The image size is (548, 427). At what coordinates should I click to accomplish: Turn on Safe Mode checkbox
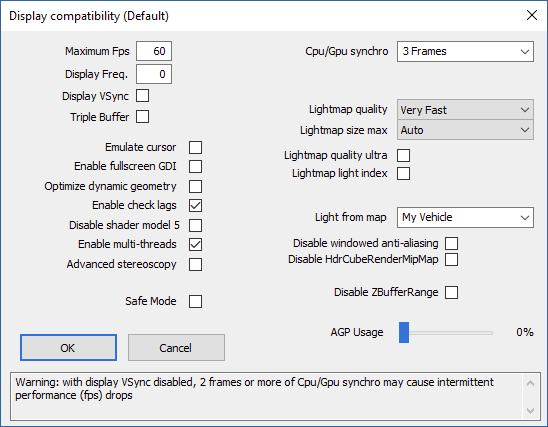[x=195, y=301]
